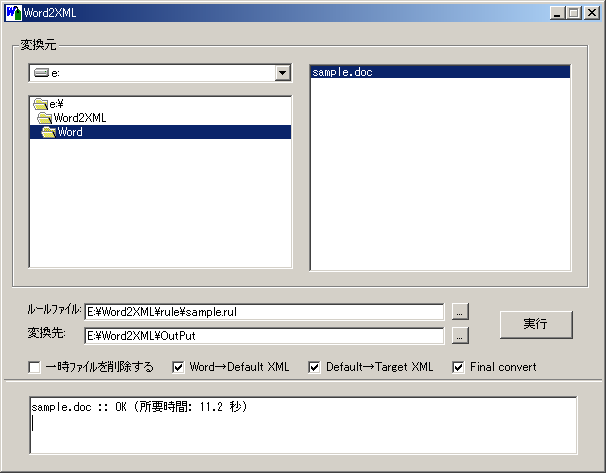Viewport: 606px width, 473px height.
Task: Click the folder icon beside Word
Action: point(48,132)
